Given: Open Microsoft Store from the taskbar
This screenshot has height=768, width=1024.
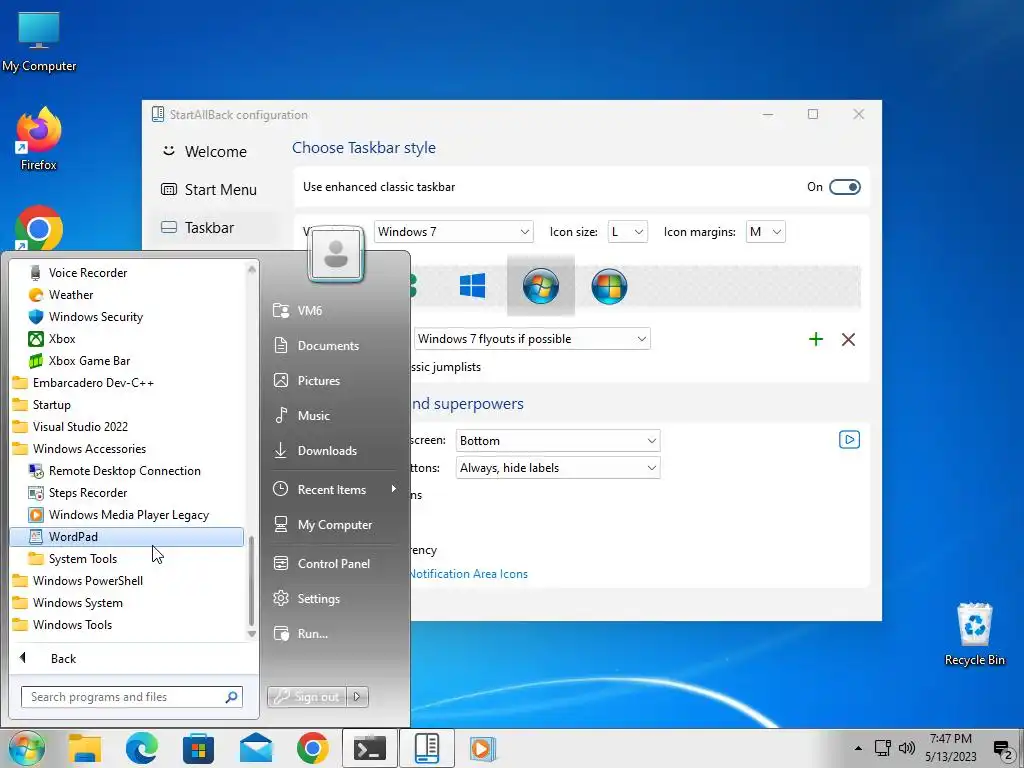Looking at the screenshot, I should tap(199, 748).
